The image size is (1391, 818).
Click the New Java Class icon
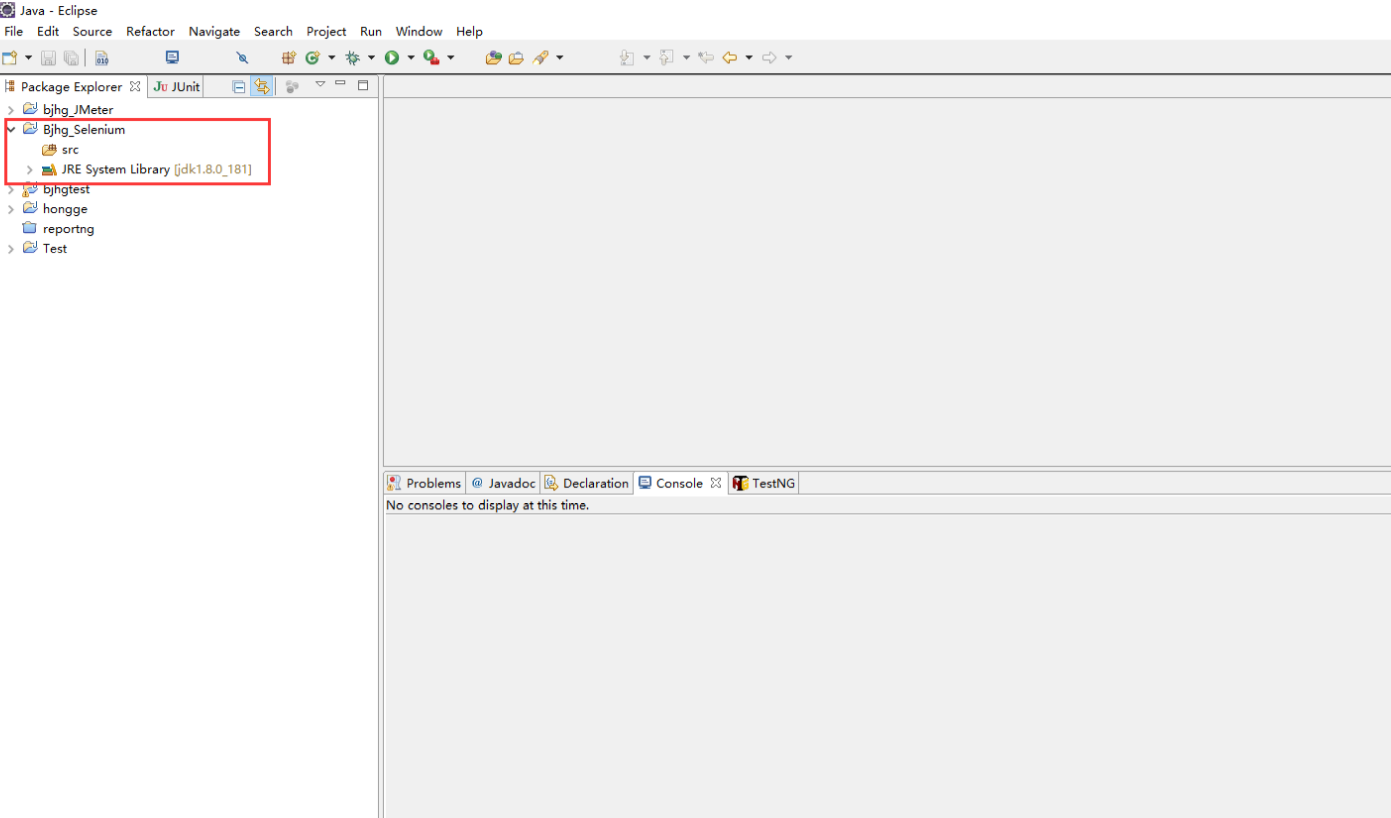click(x=312, y=58)
